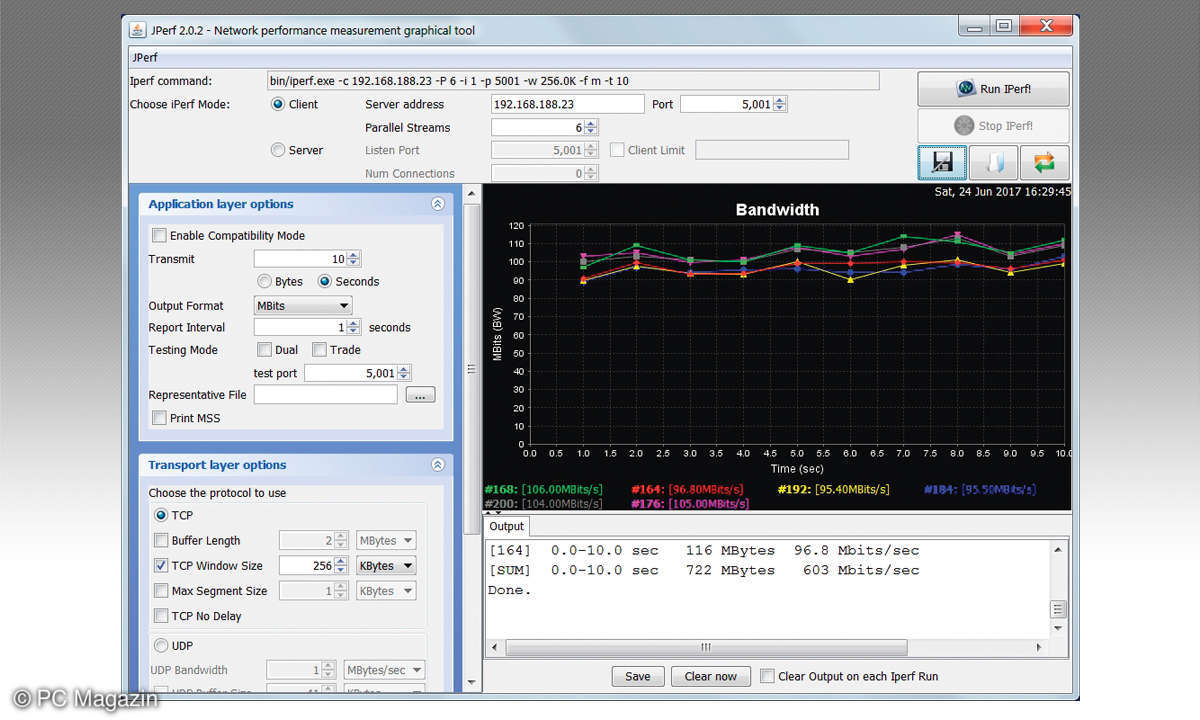
Task: Open the TCP Window Size KBytes dropdown
Action: coord(386,566)
